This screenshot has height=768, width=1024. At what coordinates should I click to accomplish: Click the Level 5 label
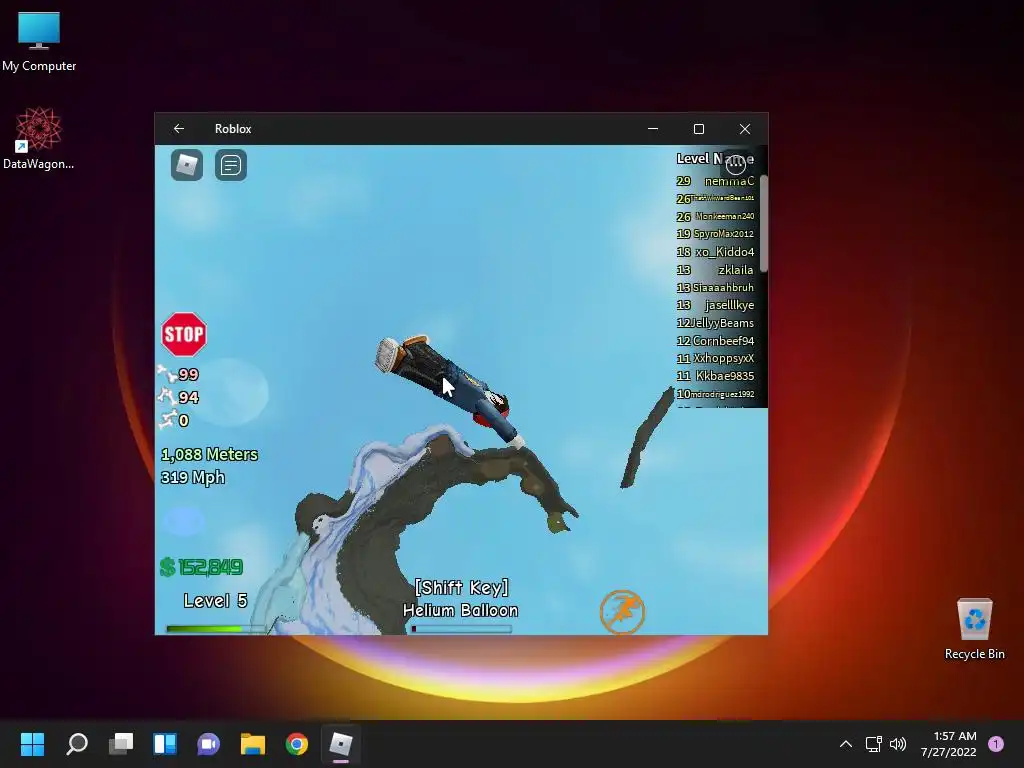[216, 601]
